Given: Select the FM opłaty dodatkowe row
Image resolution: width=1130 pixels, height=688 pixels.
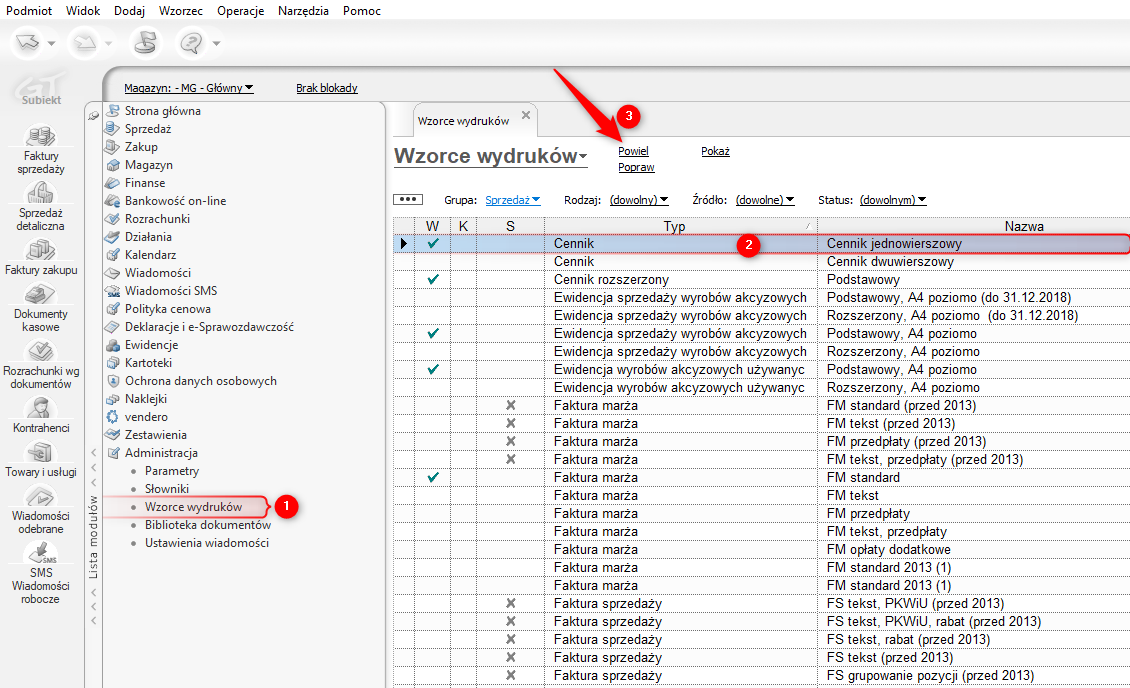Looking at the screenshot, I should pyautogui.click(x=762, y=550).
